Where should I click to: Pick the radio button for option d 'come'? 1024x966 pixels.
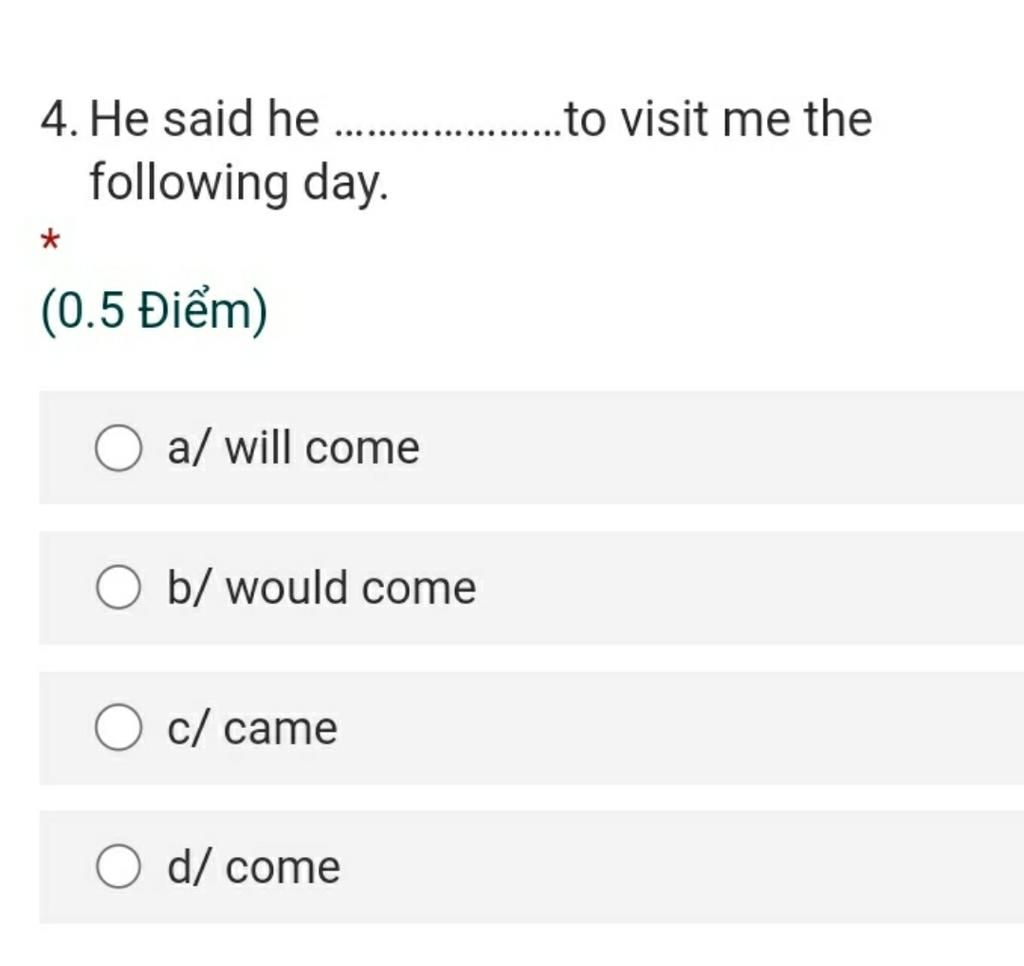(118, 866)
